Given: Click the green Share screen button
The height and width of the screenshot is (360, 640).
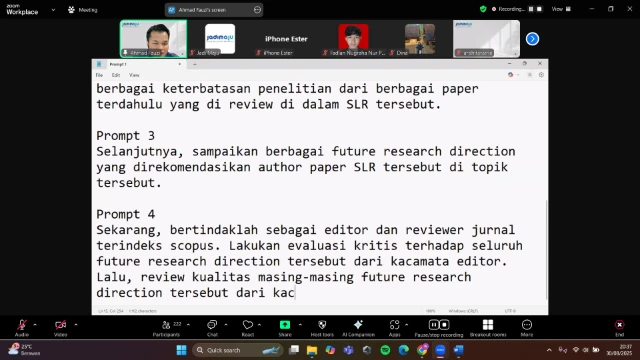Looking at the screenshot, I should [285, 328].
